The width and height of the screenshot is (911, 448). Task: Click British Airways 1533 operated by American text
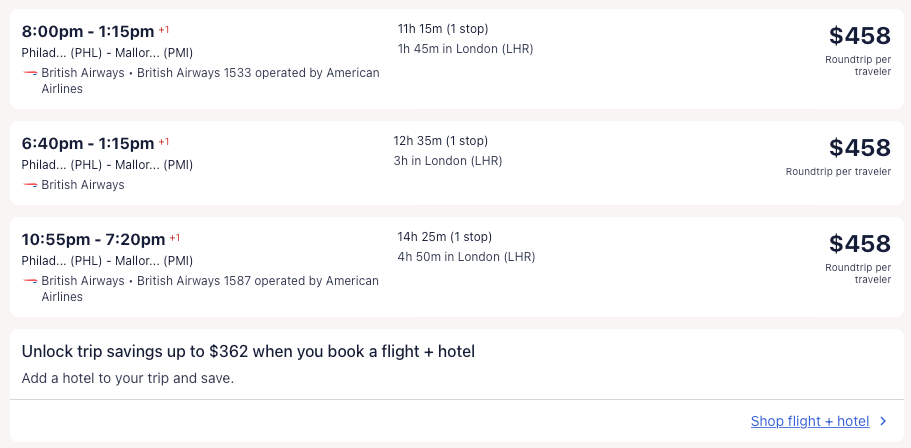(x=258, y=73)
